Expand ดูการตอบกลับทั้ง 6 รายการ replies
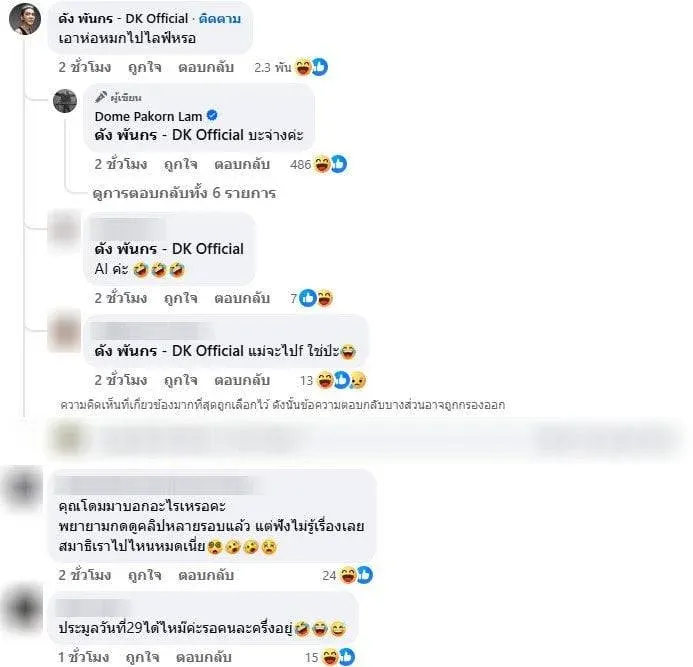This screenshot has height=667, width=693. pos(184,193)
